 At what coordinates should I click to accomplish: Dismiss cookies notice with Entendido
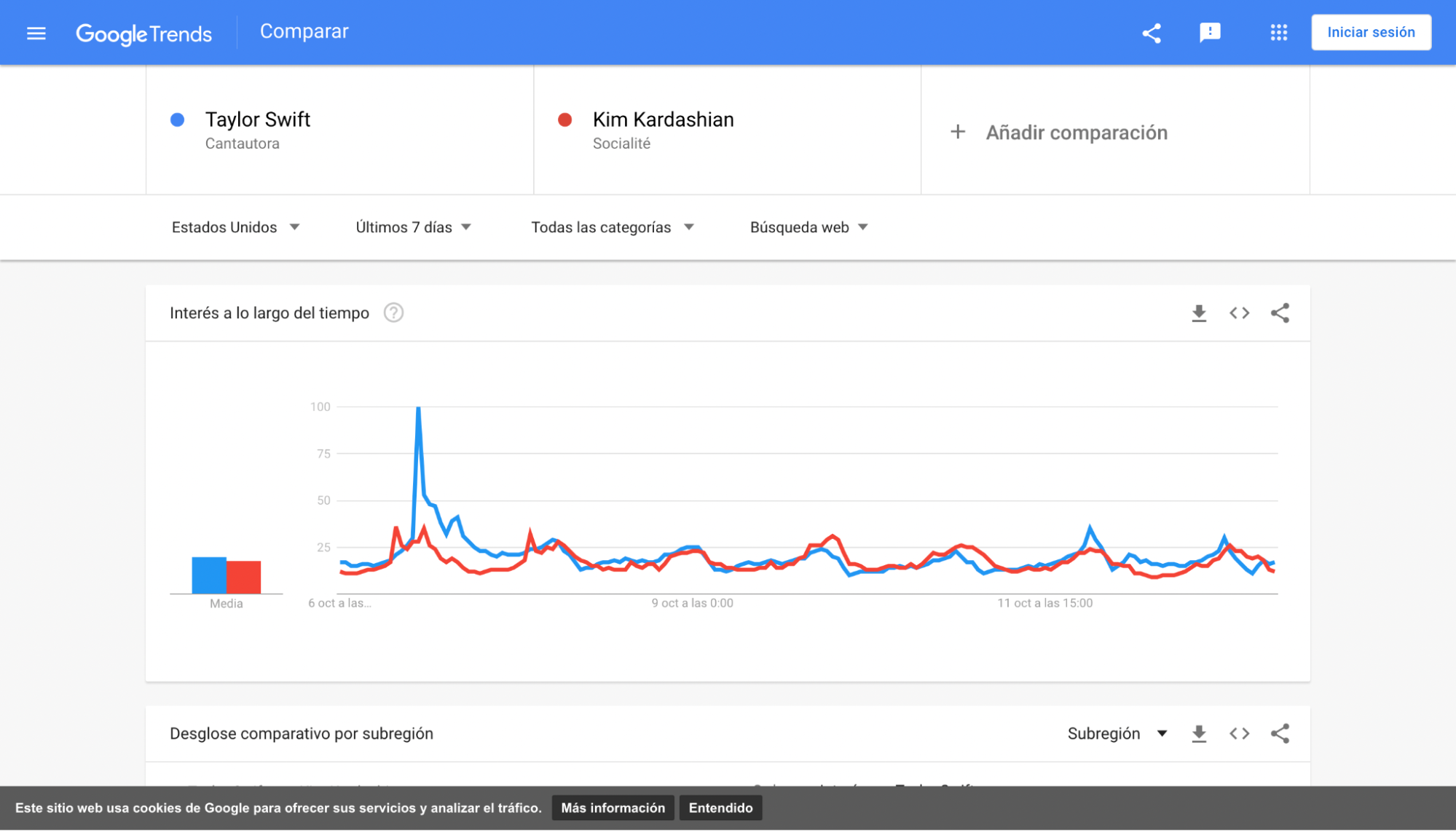point(720,808)
